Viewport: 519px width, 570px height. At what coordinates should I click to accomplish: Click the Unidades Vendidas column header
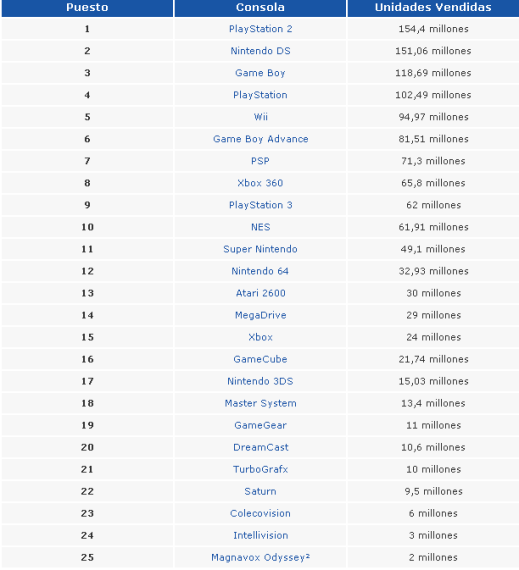tap(433, 8)
